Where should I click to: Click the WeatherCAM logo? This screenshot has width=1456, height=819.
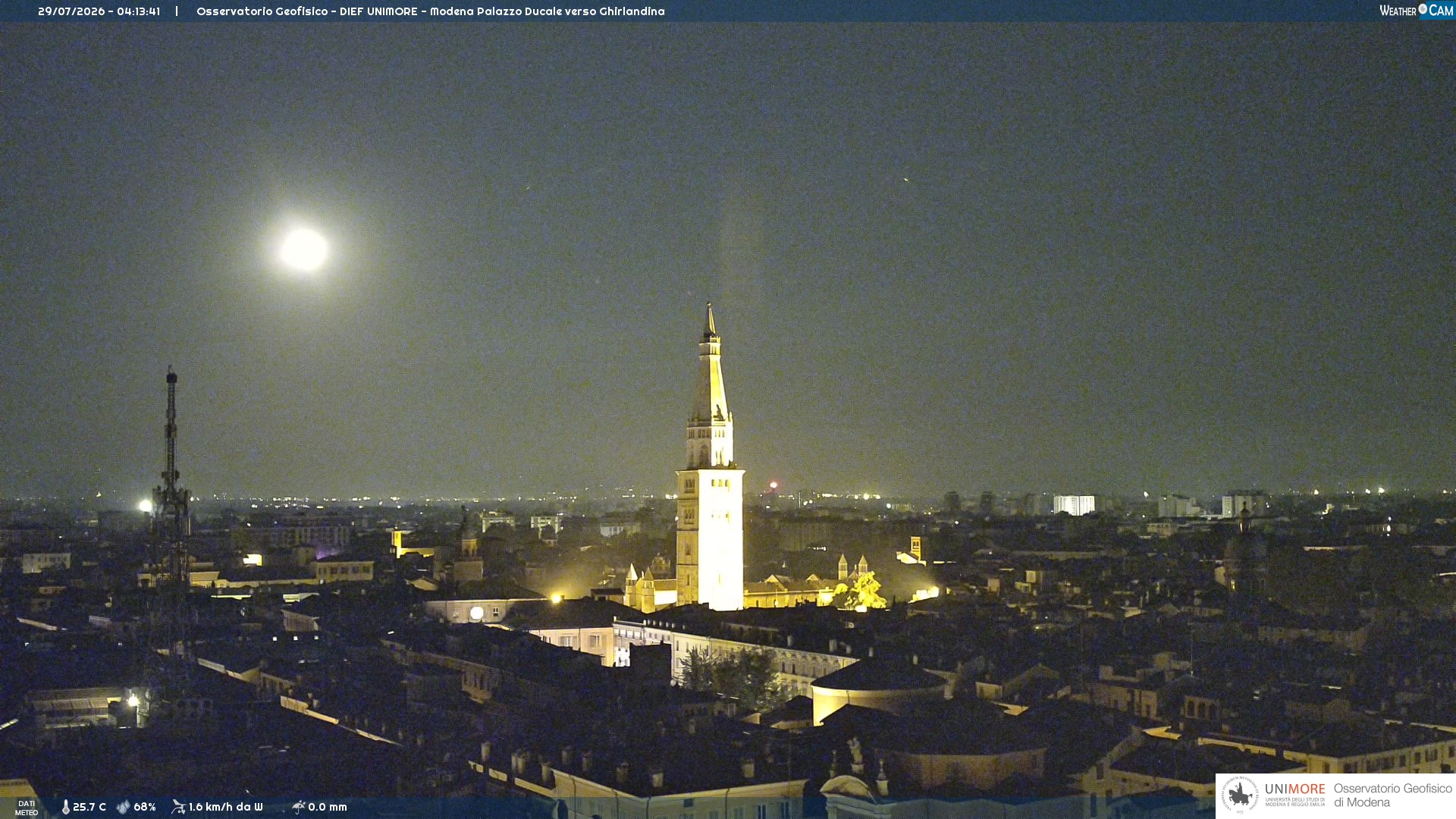click(1416, 11)
